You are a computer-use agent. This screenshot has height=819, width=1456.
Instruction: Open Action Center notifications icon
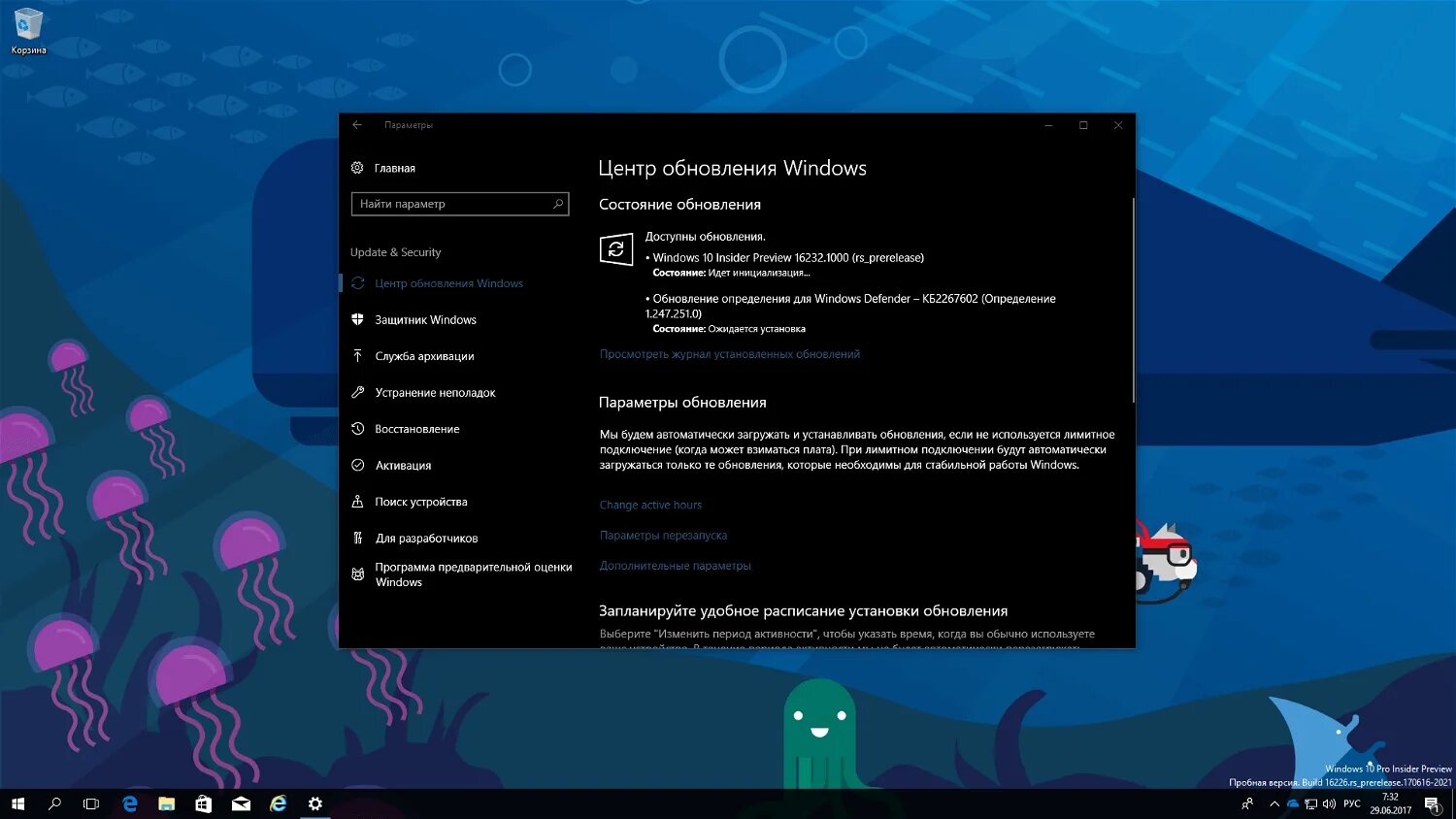1432,803
